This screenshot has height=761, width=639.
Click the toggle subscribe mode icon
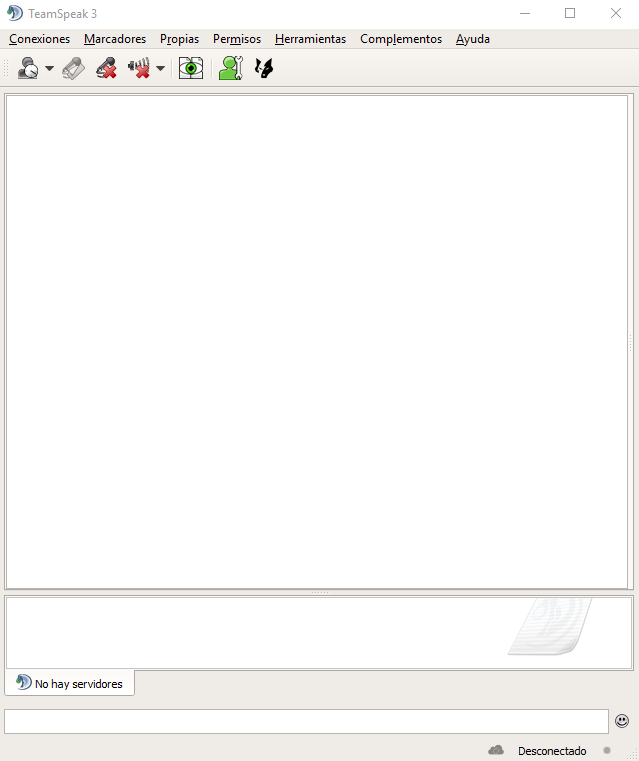tap(74, 68)
